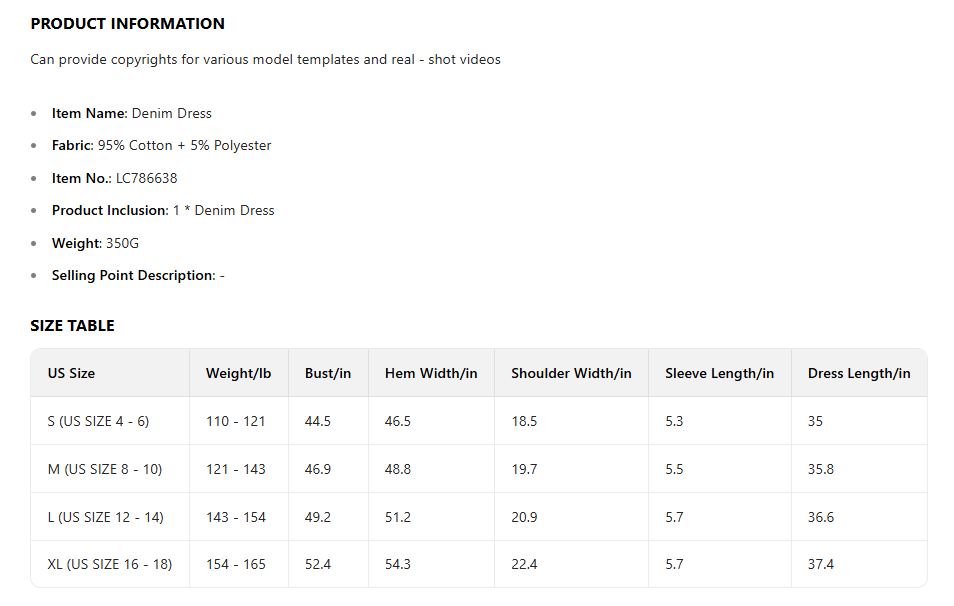The image size is (954, 606).
Task: Click the Hem Width/in column header
Action: pos(431,373)
